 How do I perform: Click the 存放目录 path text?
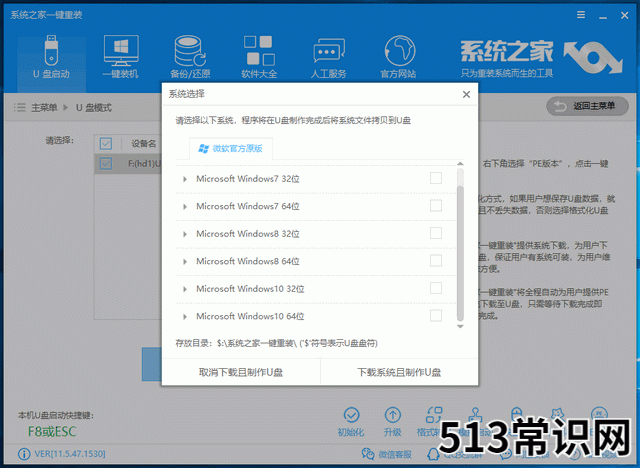point(276,343)
